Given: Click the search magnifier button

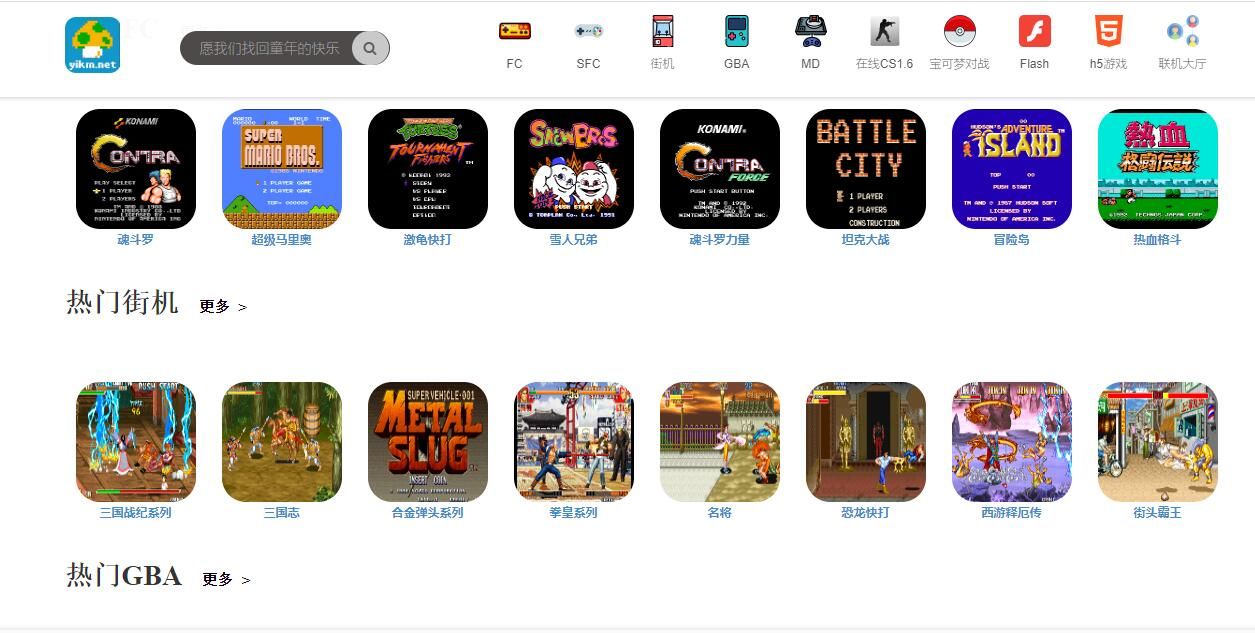Looking at the screenshot, I should (371, 48).
